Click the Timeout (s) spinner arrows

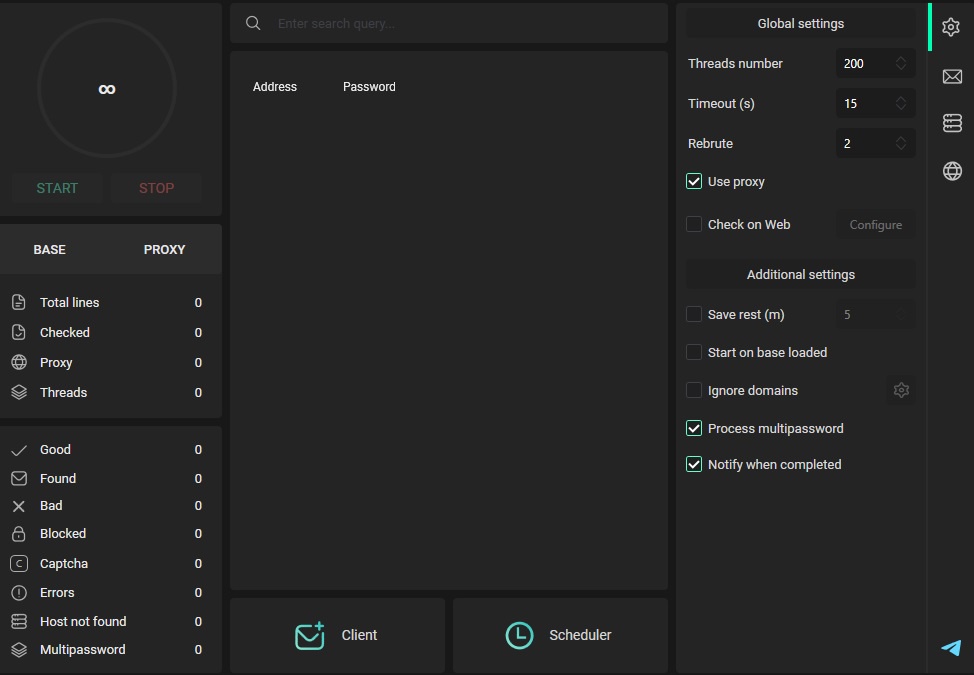(901, 104)
